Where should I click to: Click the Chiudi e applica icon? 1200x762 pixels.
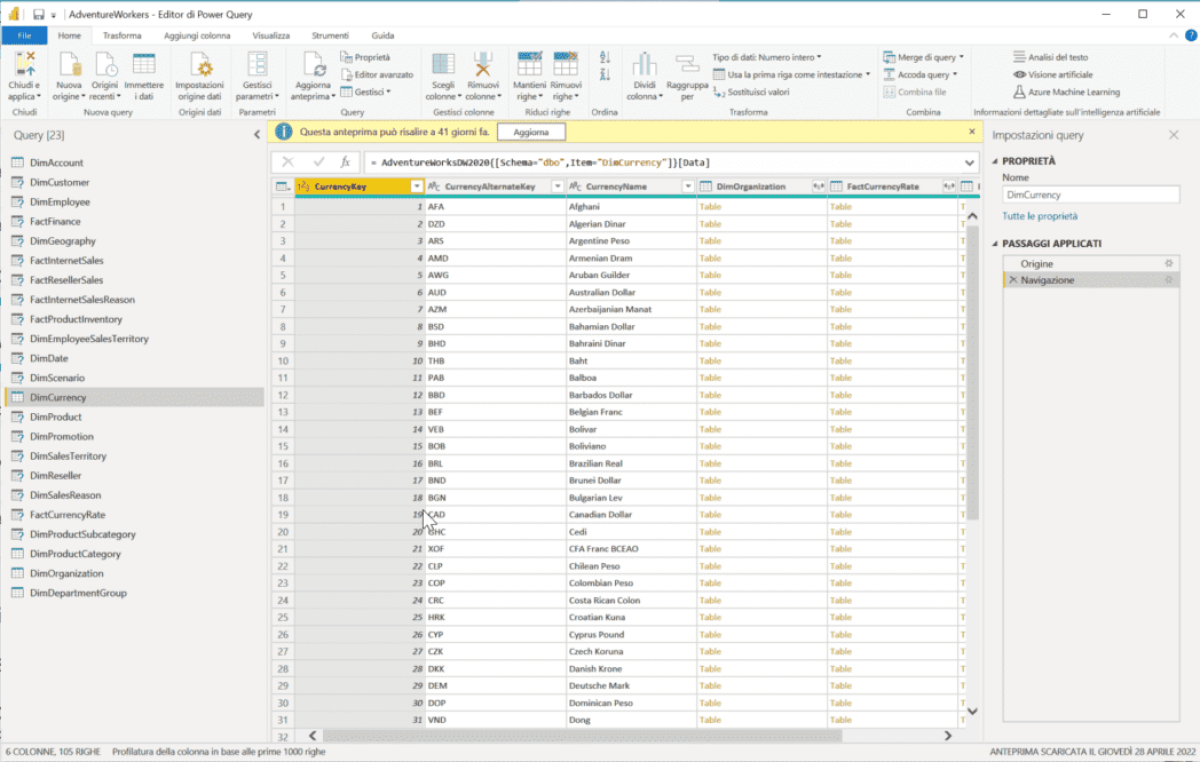[x=26, y=65]
